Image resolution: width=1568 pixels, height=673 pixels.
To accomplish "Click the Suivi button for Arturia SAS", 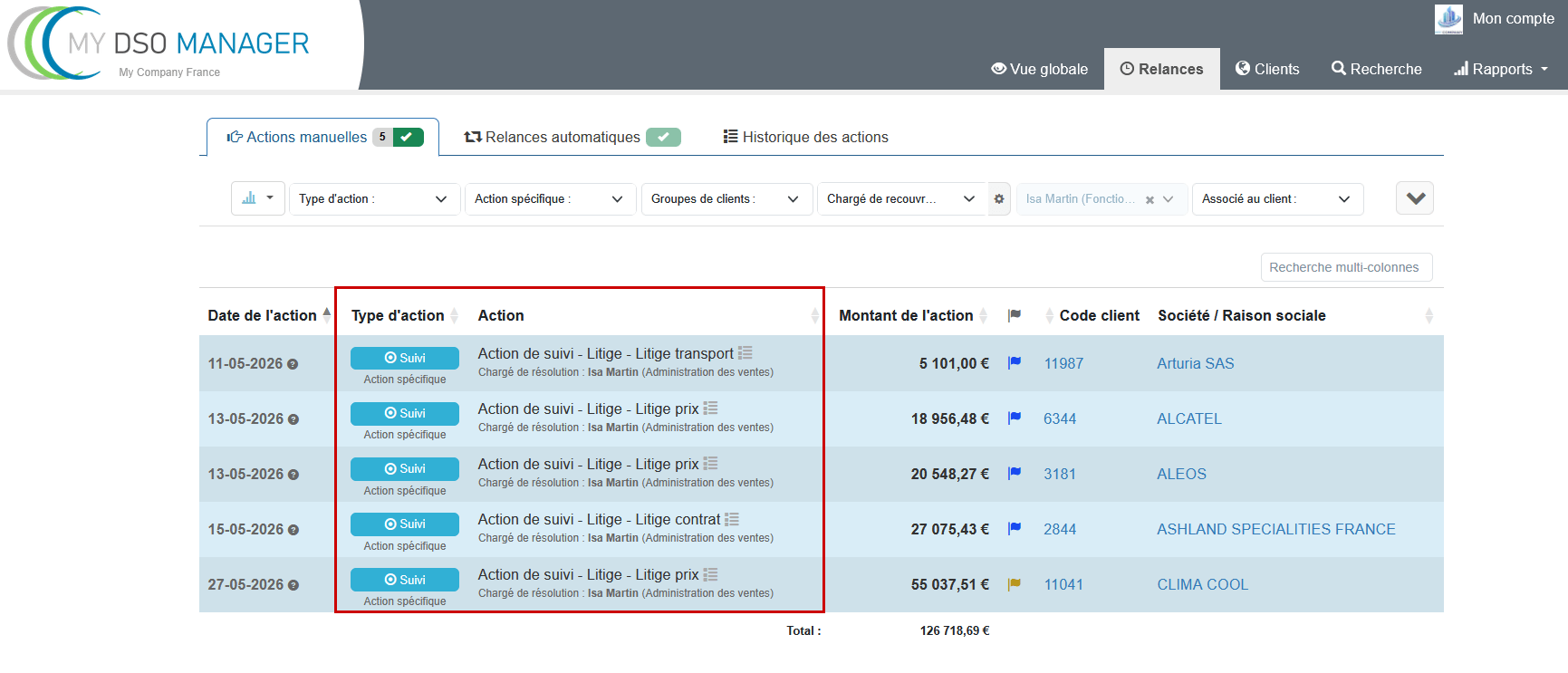I will click(x=405, y=358).
